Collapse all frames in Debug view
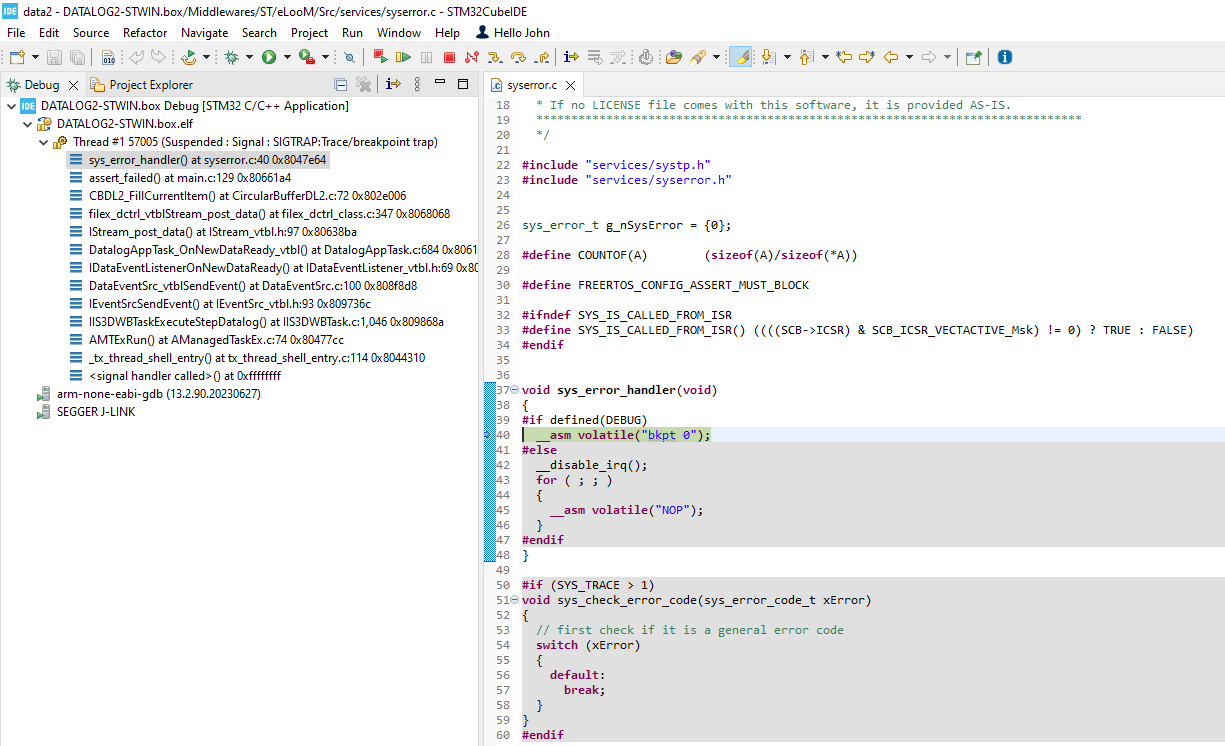 pyautogui.click(x=341, y=84)
